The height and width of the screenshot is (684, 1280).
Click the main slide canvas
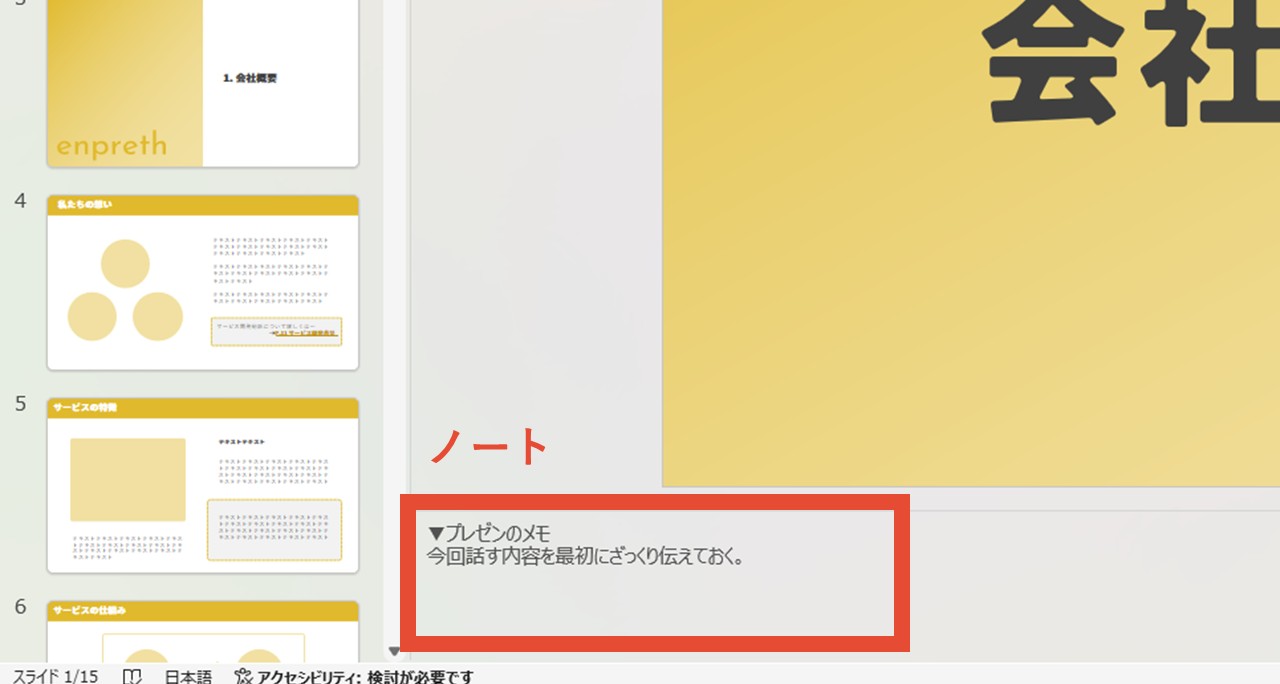(x=970, y=243)
